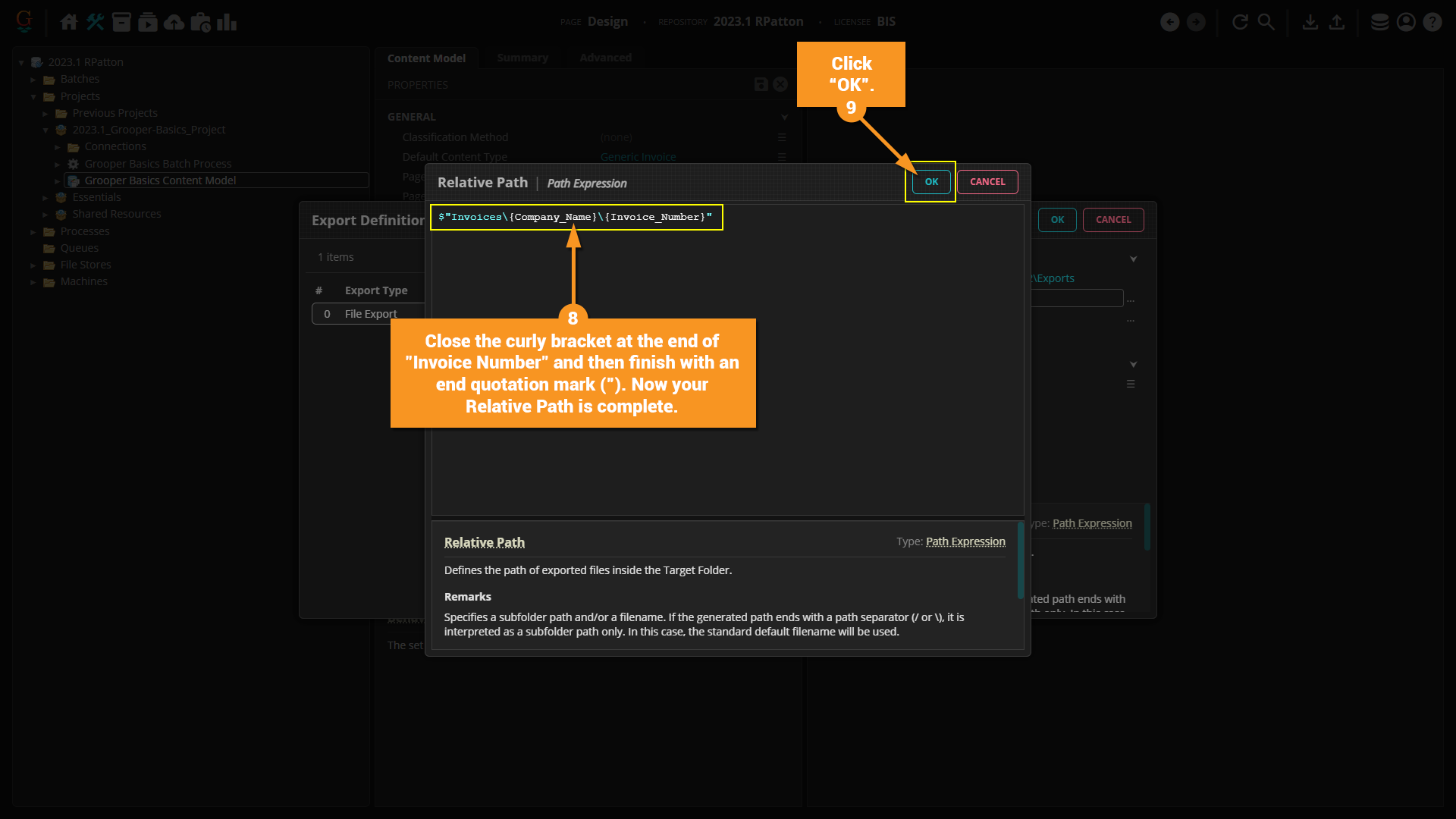The width and height of the screenshot is (1456, 819).
Task: Follow the Path Expression type link
Action: [965, 541]
